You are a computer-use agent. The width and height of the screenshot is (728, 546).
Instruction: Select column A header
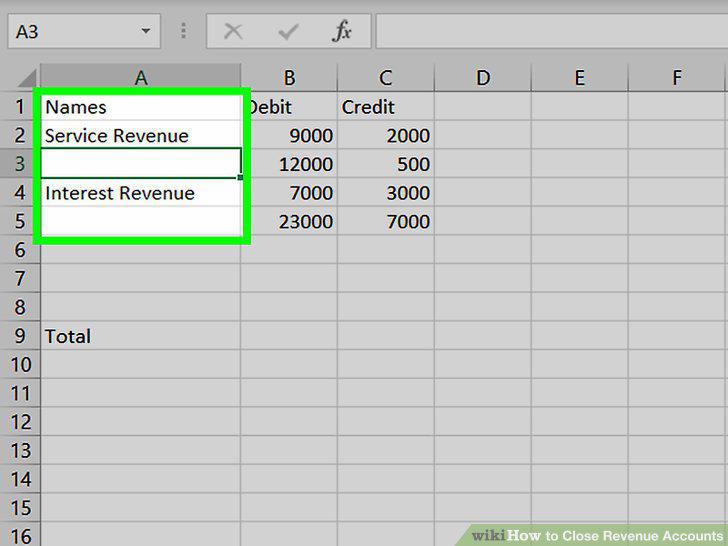141,78
